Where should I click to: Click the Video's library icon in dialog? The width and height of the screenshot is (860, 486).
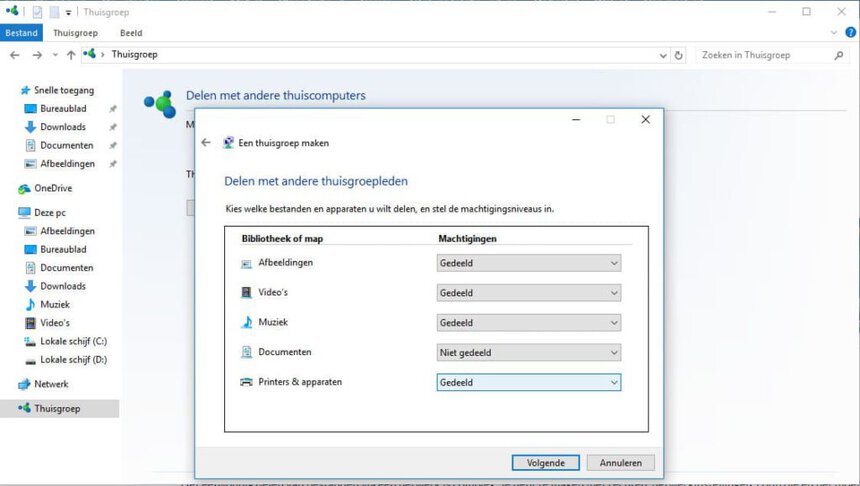[246, 292]
